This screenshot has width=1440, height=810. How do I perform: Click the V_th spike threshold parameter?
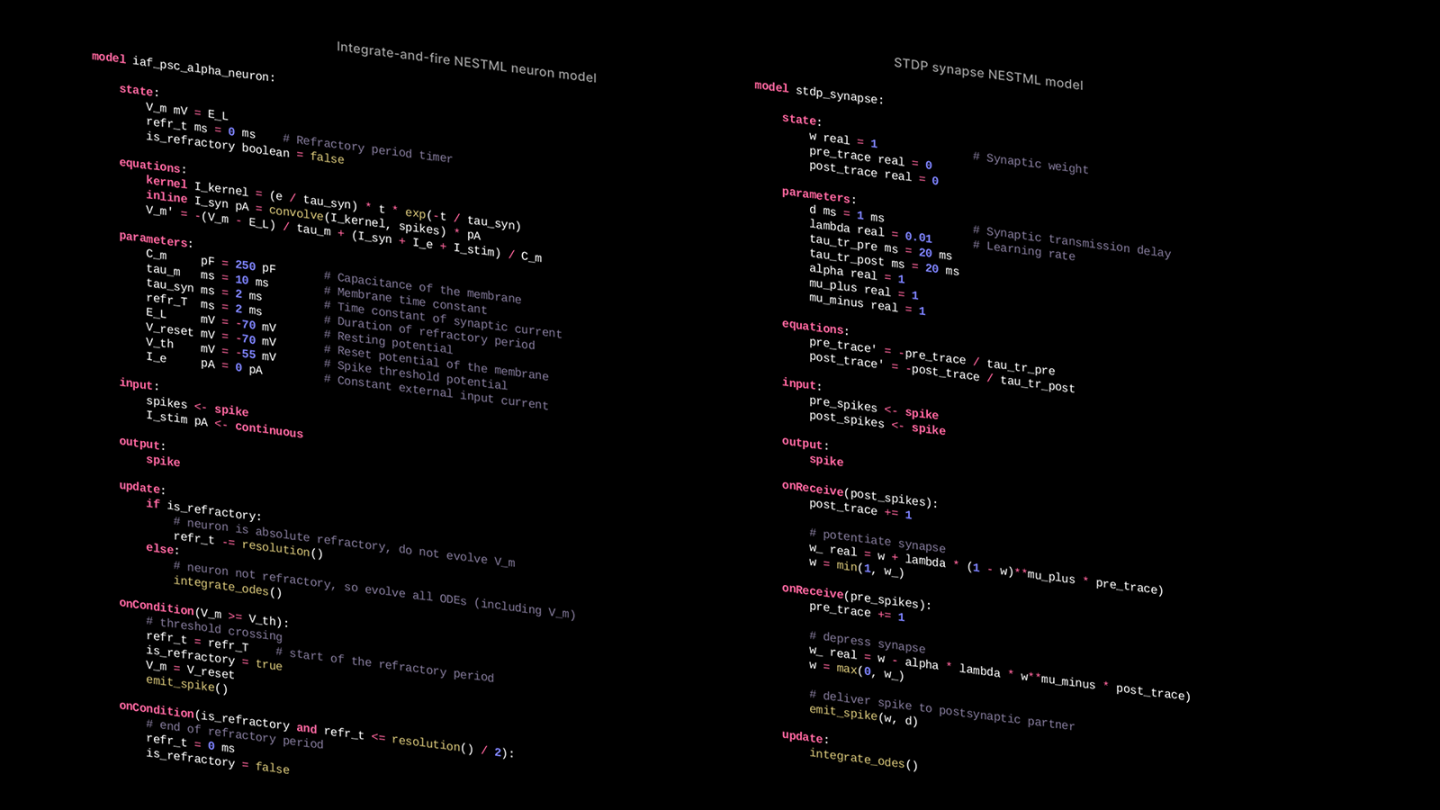[160, 342]
